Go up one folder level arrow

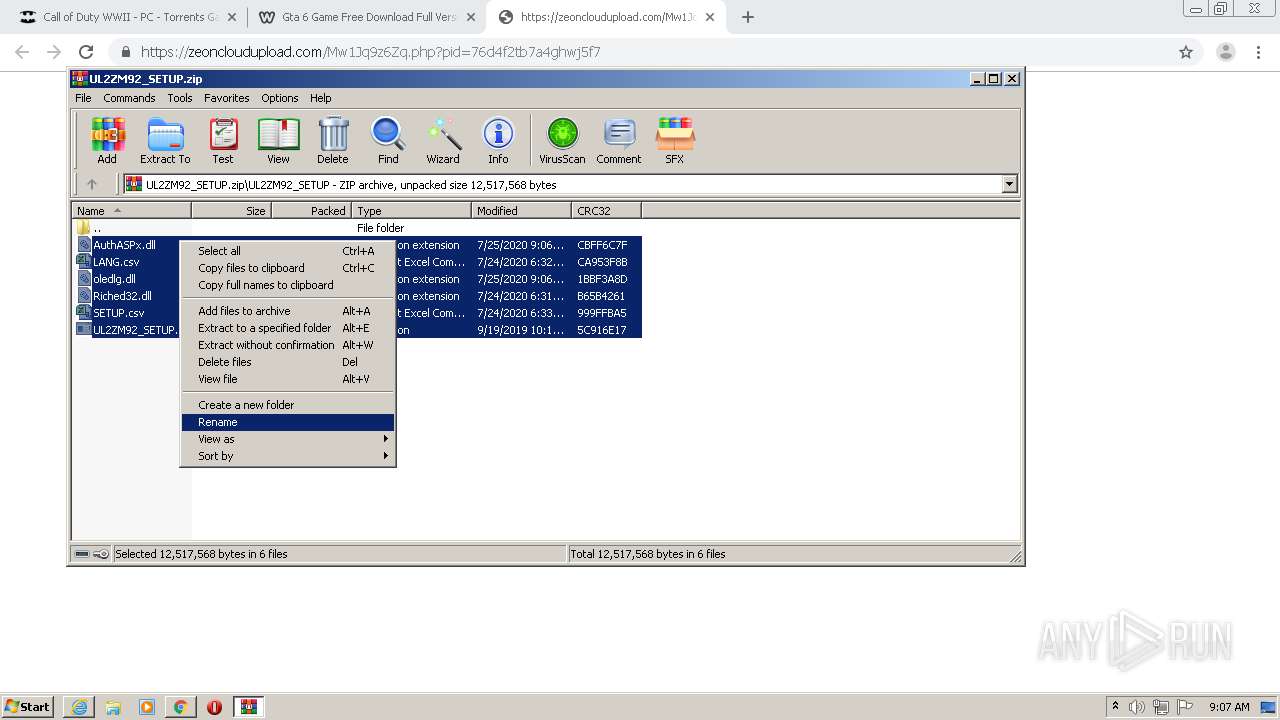pos(92,184)
